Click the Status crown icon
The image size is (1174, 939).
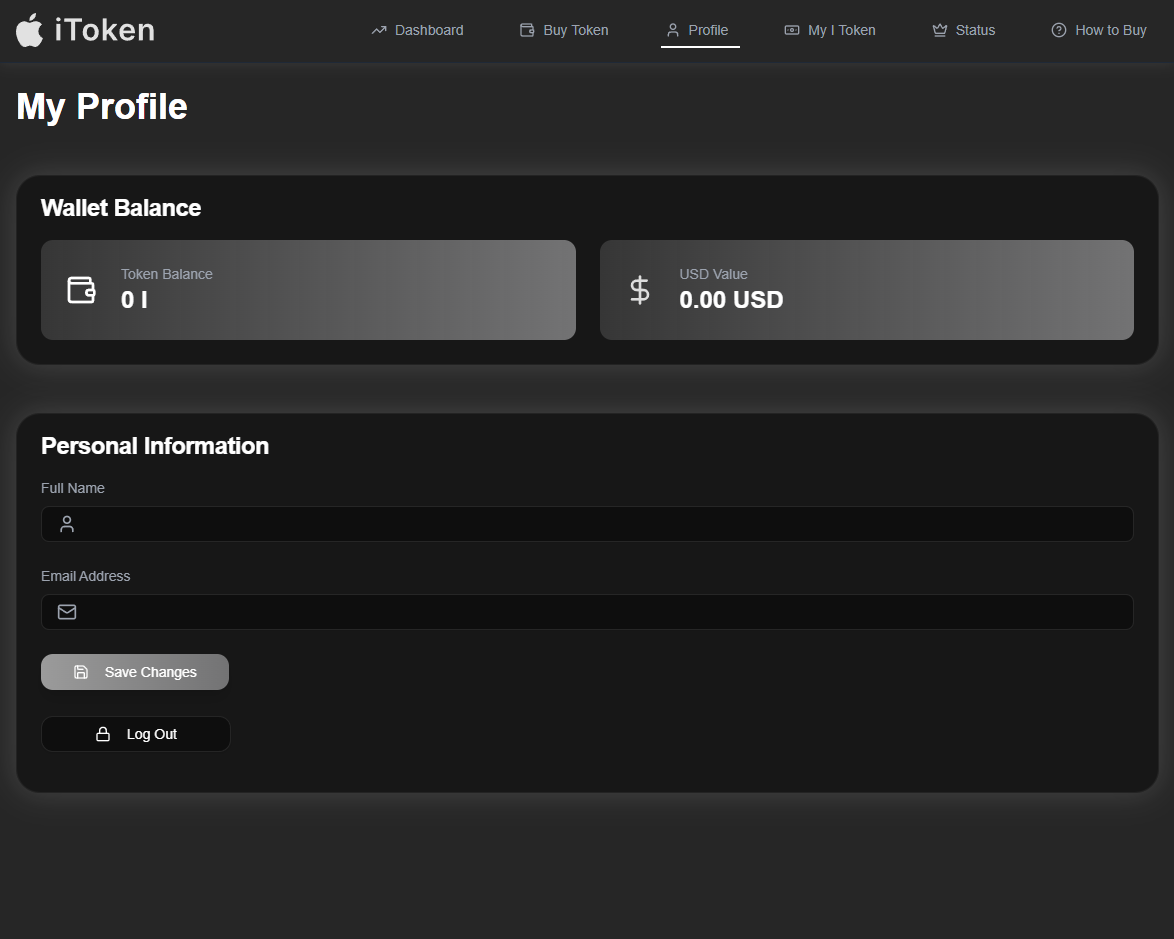tap(939, 30)
